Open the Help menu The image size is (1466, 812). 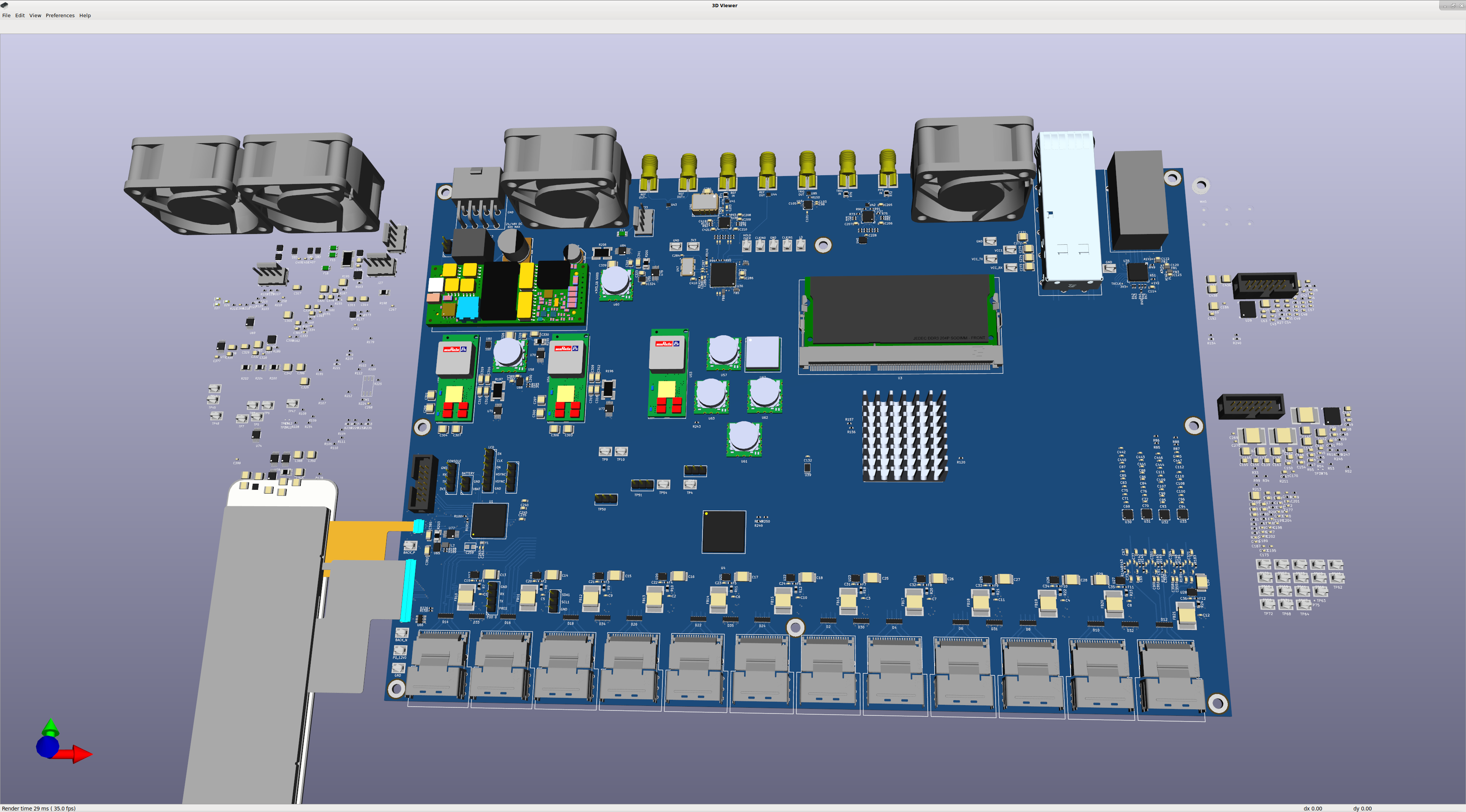[85, 15]
